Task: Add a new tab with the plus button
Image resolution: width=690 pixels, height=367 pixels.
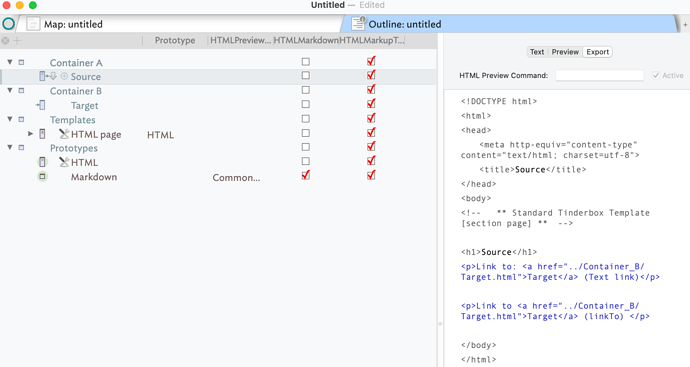Action: (x=685, y=25)
